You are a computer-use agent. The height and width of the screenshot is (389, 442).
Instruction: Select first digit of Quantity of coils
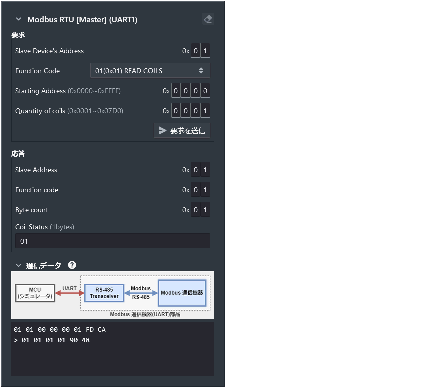pyautogui.click(x=176, y=110)
